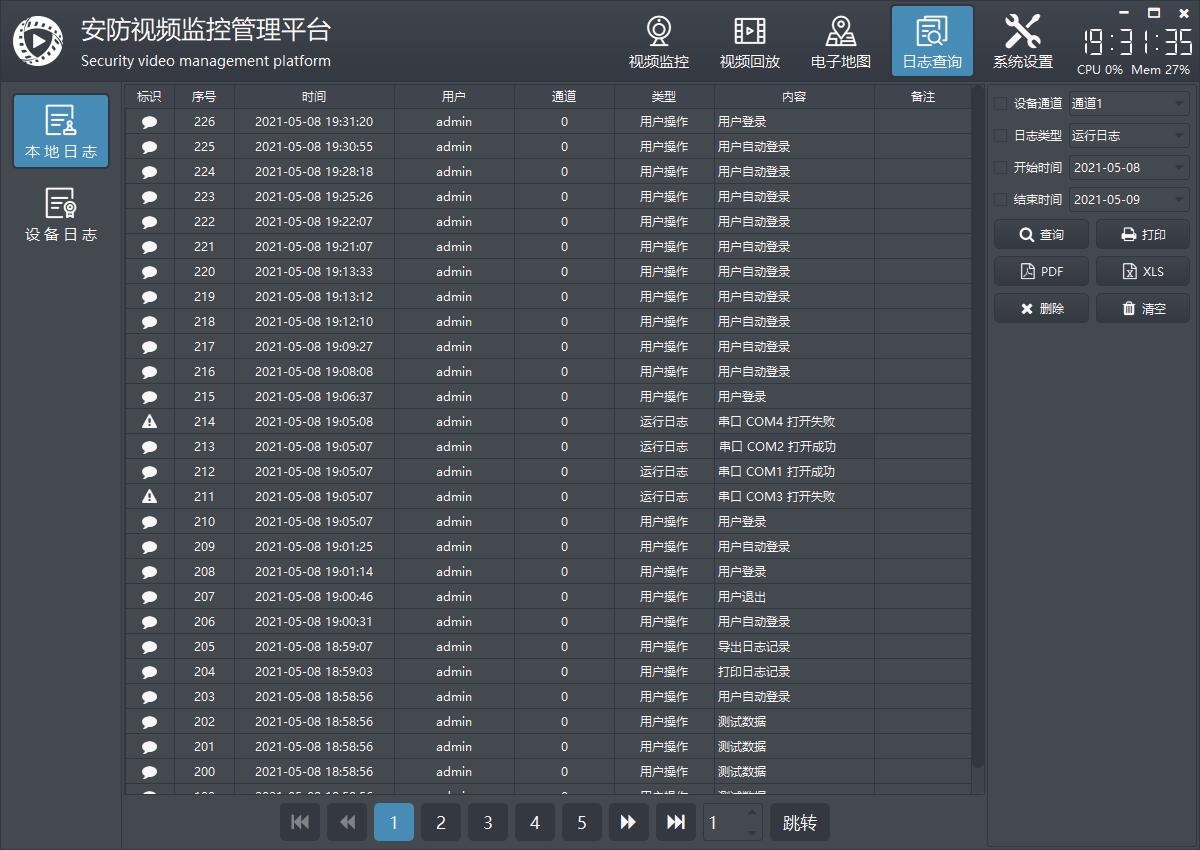Viewport: 1200px width, 850px height.
Task: Switch to the 日志查询 log query tab
Action: pyautogui.click(x=932, y=42)
